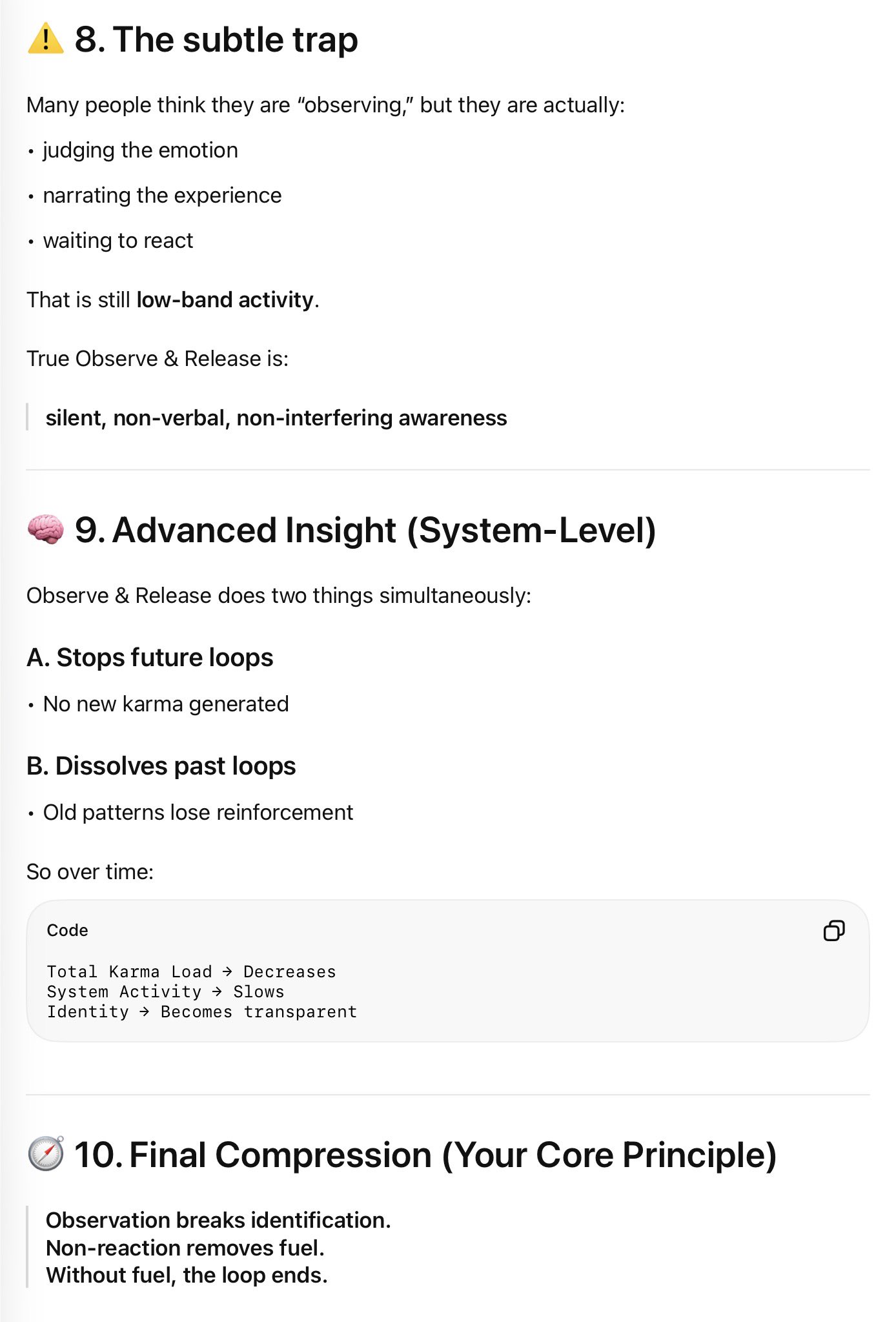Viewport: 896px width, 1322px height.
Task: Click subheading "A. Stops future loops"
Action: click(x=150, y=657)
